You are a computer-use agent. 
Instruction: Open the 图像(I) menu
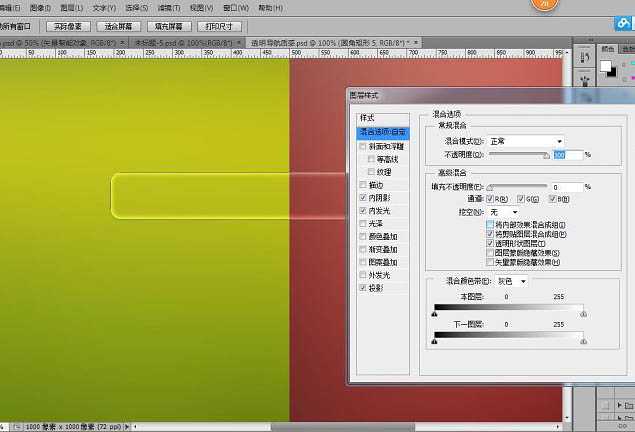40,8
